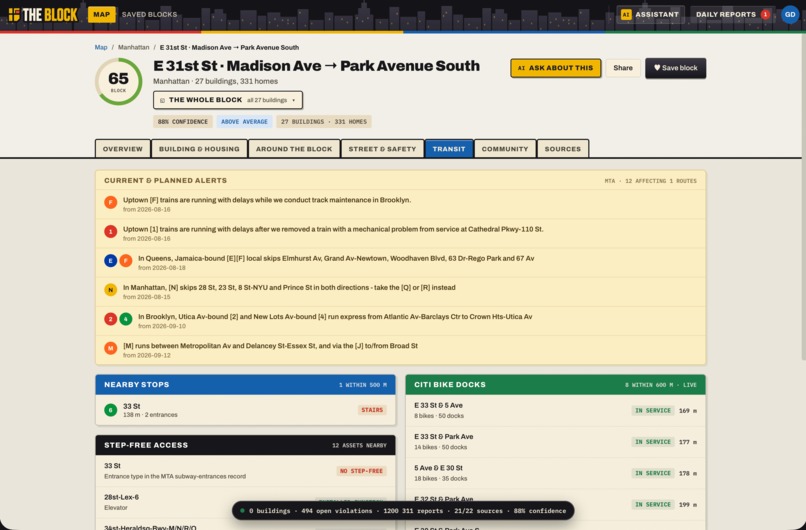Open the AI Assistant button
This screenshot has height=530, width=806.
click(650, 14)
